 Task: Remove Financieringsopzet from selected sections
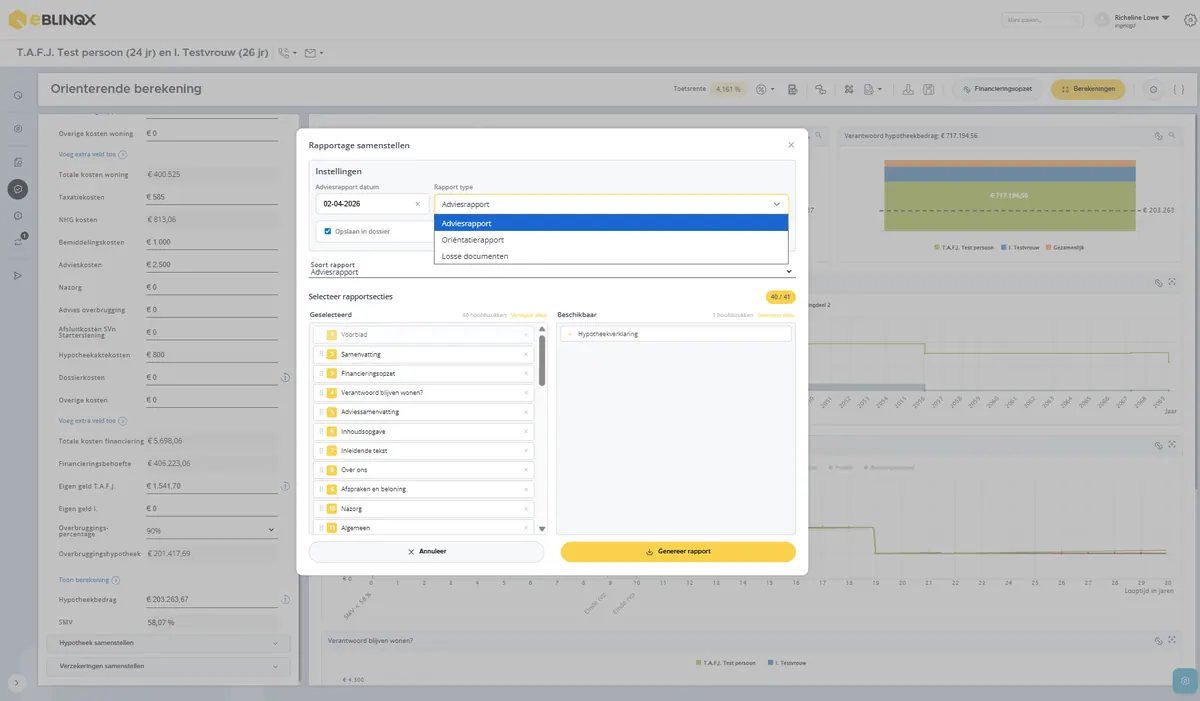pyautogui.click(x=526, y=374)
